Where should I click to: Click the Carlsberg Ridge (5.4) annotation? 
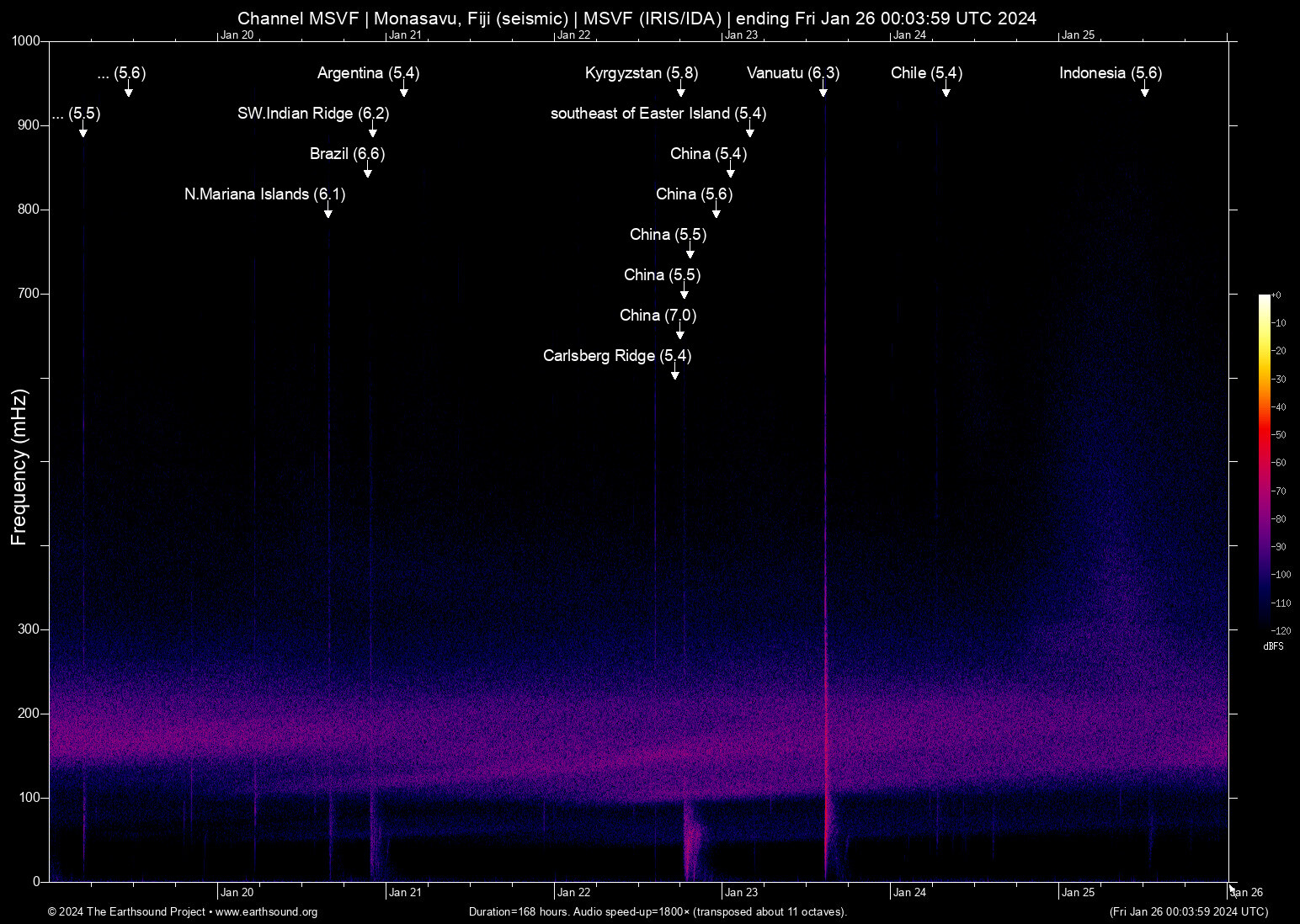pos(617,356)
